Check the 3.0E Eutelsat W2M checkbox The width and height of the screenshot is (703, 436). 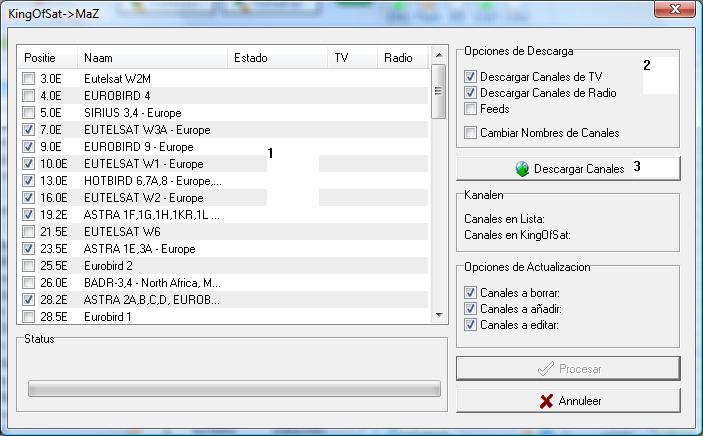point(28,79)
